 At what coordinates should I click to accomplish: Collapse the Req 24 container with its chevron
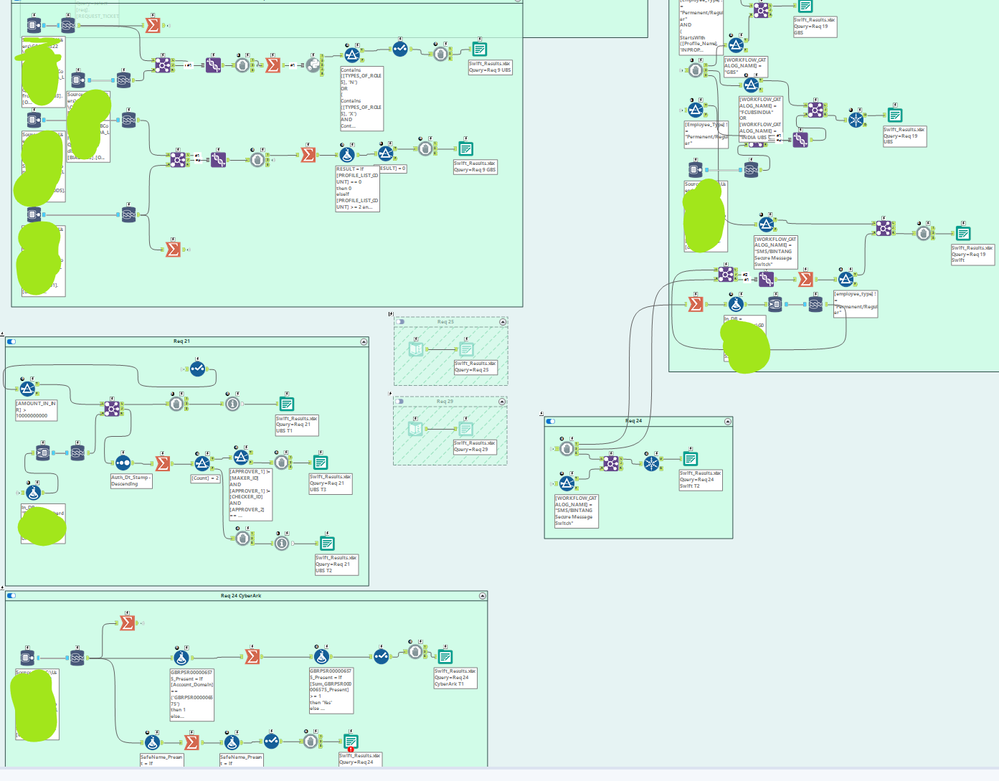[x=726, y=422]
